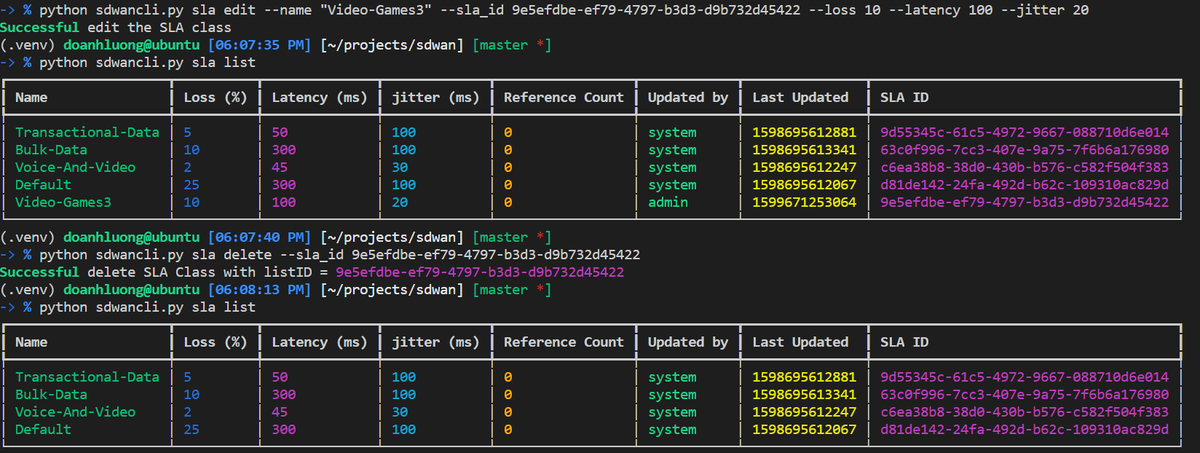Click the '06:07:35 PM' prompt timestamp
The width and height of the screenshot is (1200, 453).
(x=260, y=45)
